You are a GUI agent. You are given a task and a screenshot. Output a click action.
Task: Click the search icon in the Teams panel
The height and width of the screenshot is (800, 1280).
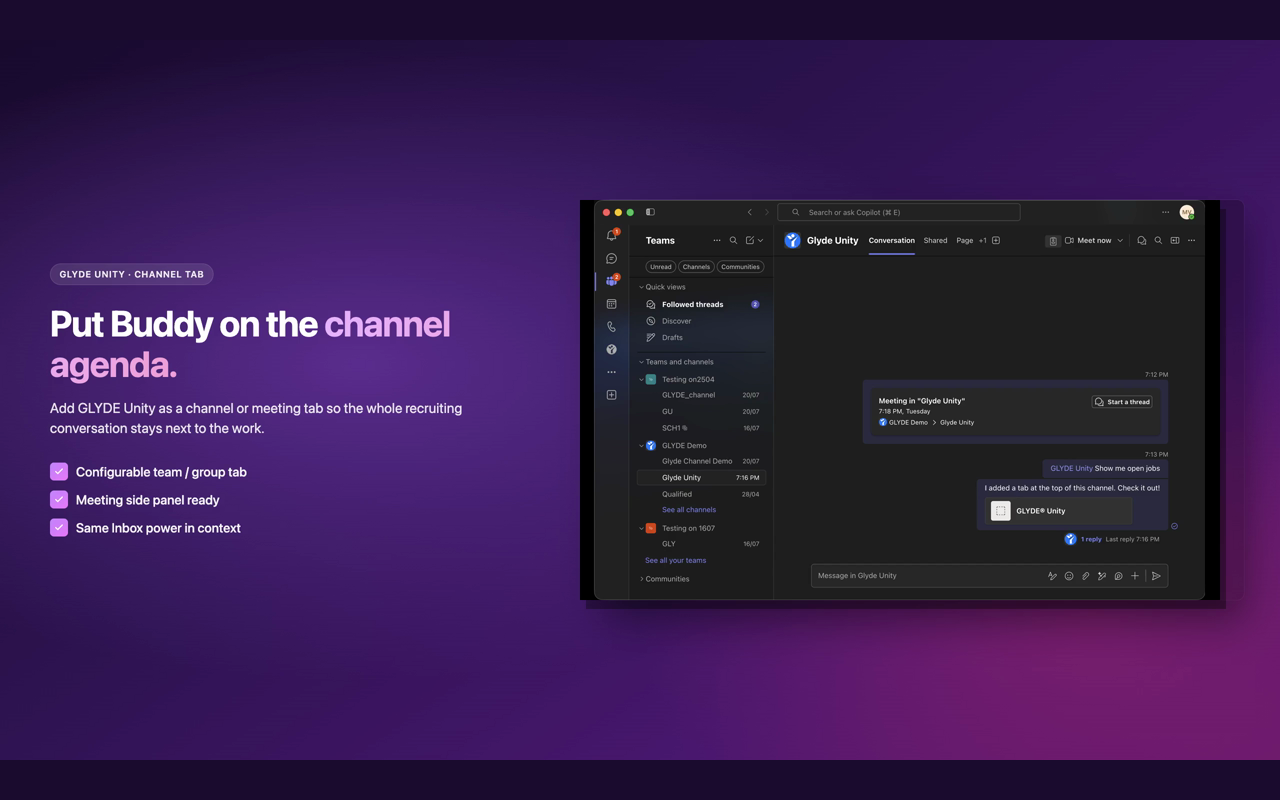point(733,241)
